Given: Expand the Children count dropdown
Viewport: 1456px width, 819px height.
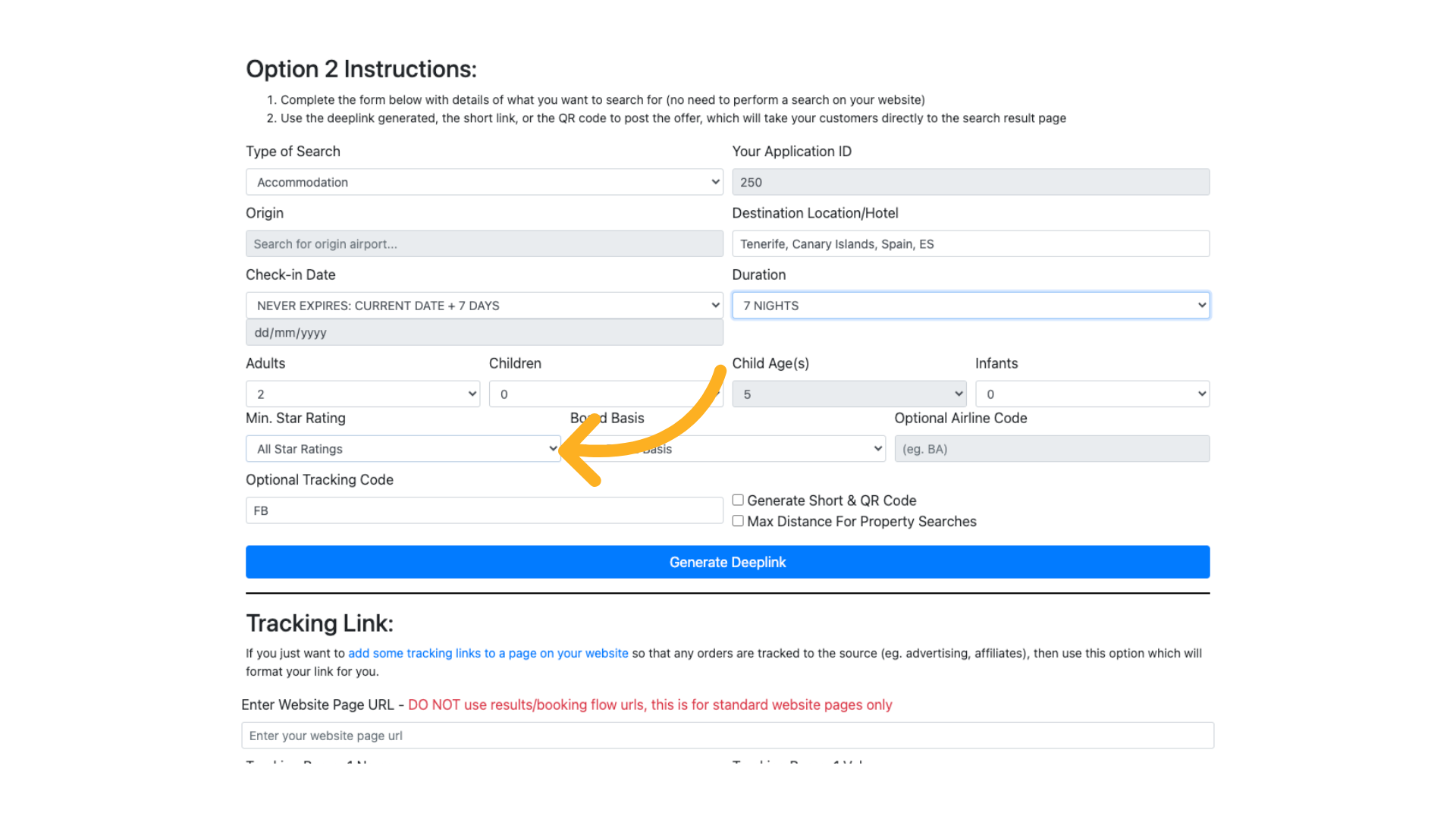Looking at the screenshot, I should tap(591, 394).
